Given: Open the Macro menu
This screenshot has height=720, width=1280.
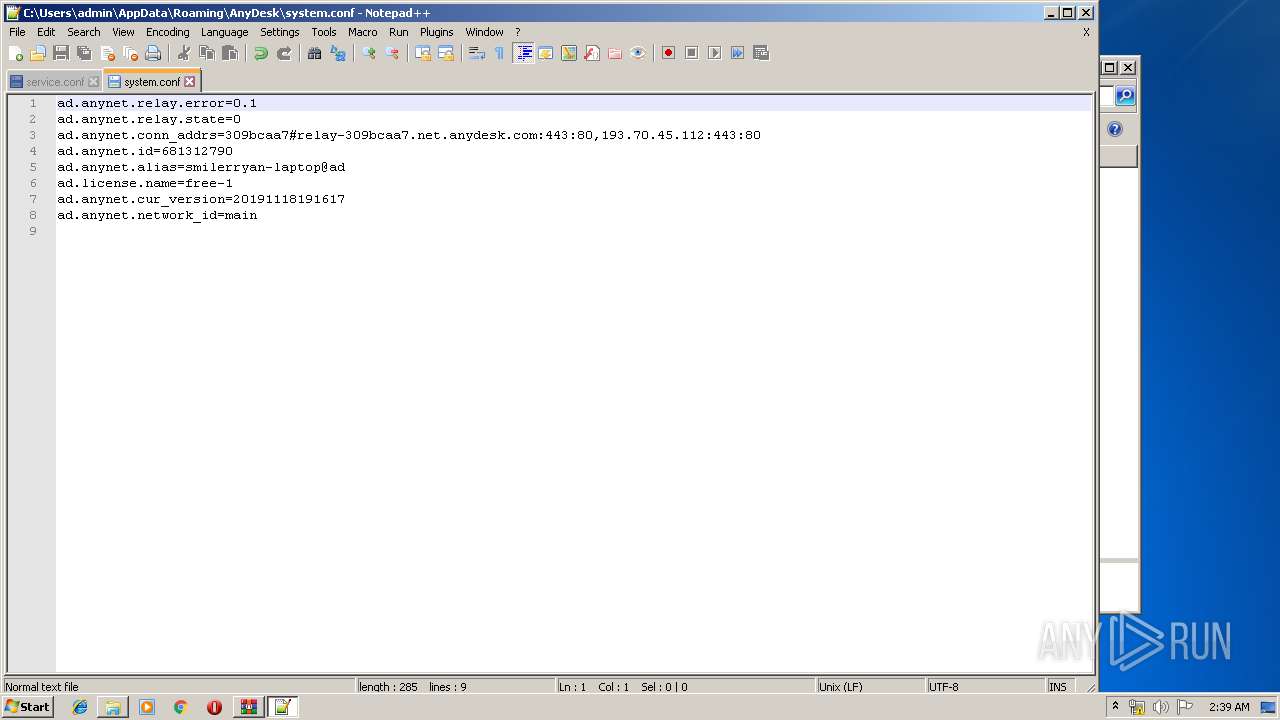Looking at the screenshot, I should point(363,32).
